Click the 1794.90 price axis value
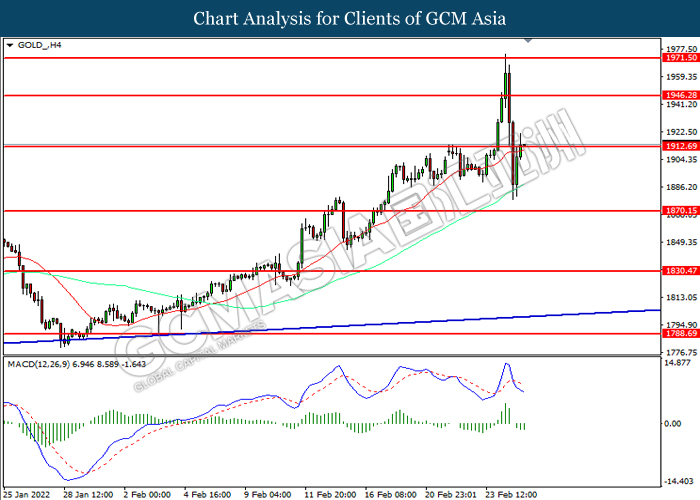 coord(681,325)
